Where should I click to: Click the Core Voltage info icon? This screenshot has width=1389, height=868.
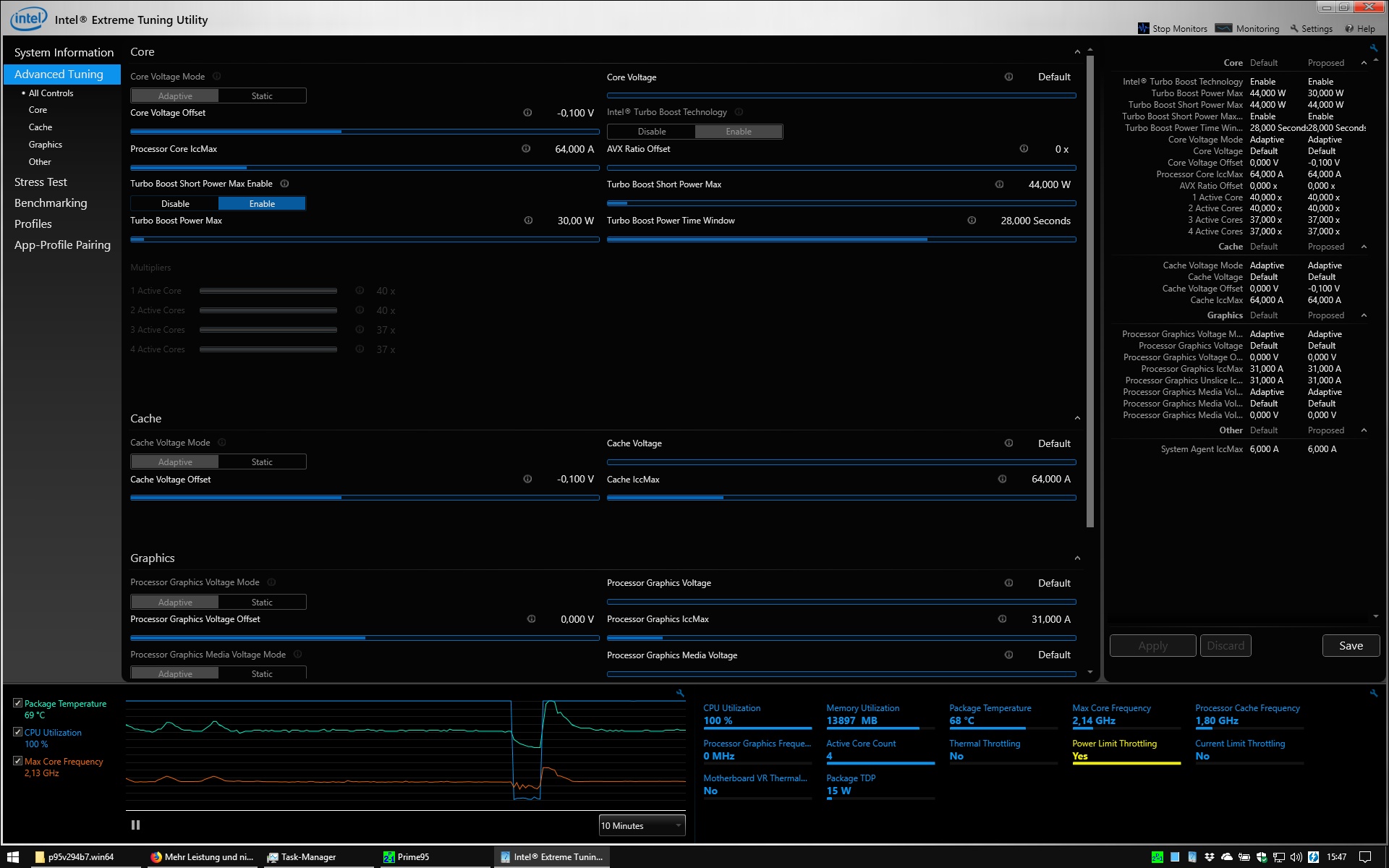click(1008, 77)
